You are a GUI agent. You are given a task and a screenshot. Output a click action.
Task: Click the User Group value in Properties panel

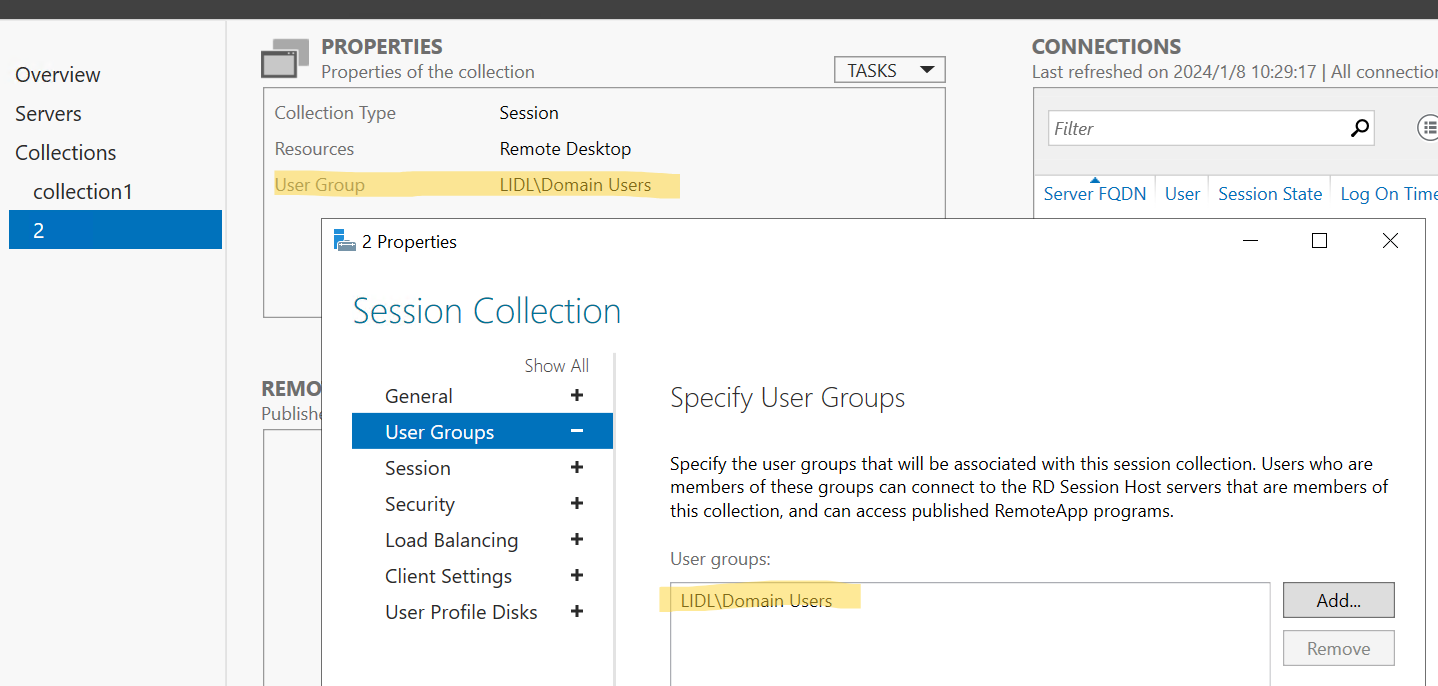pyautogui.click(x=575, y=185)
